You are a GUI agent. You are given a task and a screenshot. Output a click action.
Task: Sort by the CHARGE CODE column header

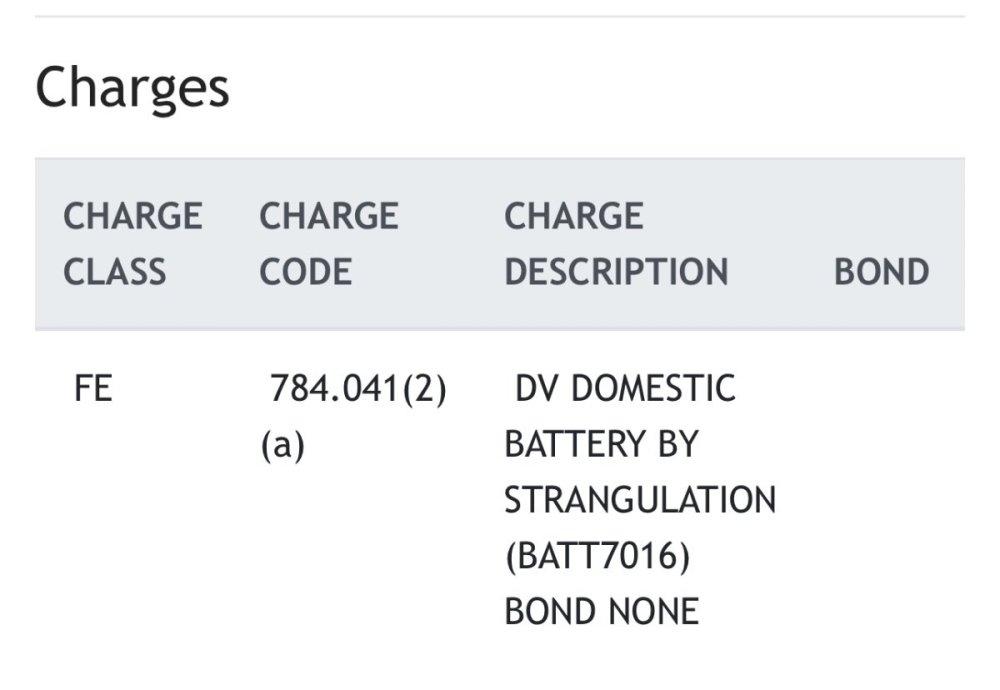tap(329, 244)
